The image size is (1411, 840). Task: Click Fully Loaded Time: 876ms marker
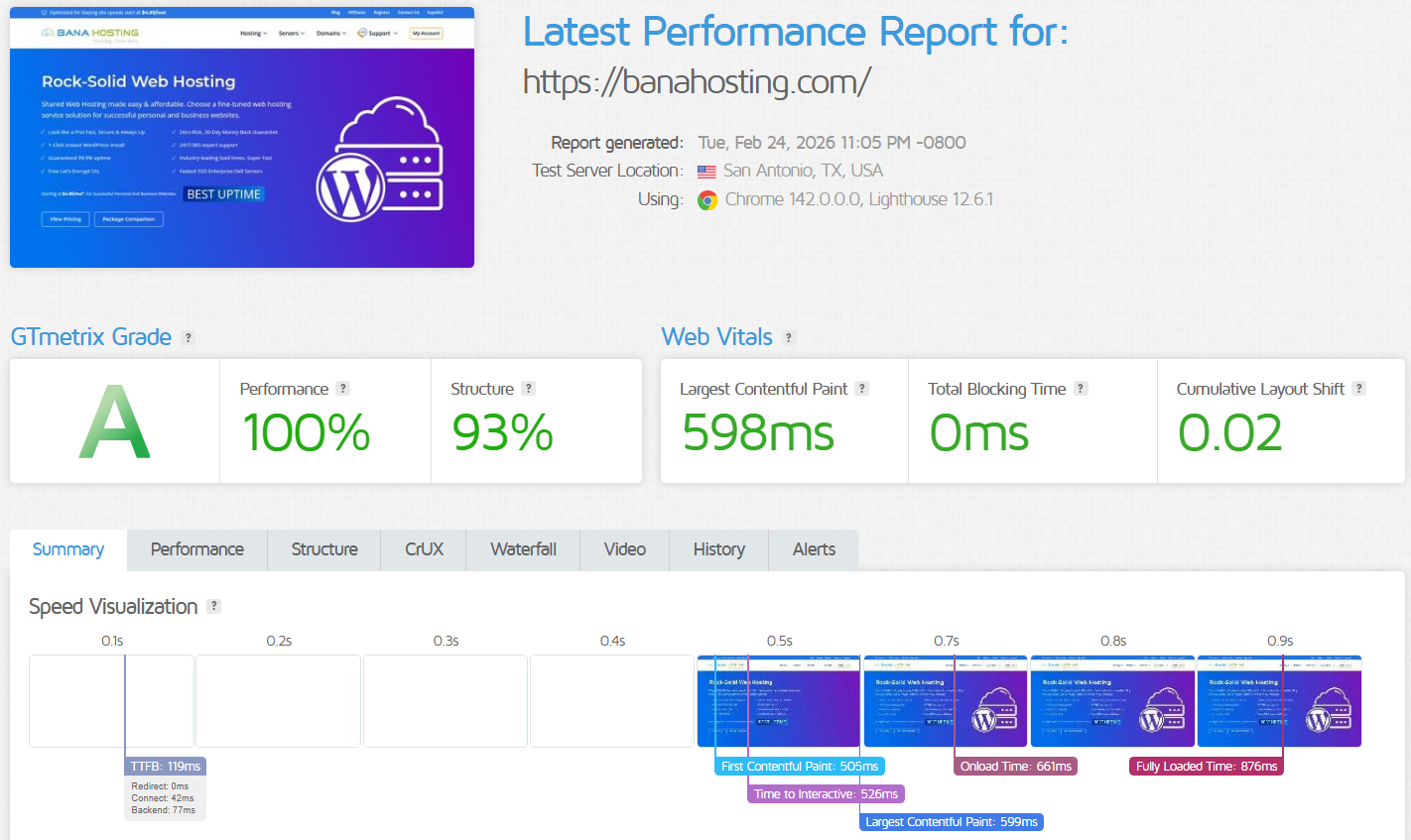1207,767
